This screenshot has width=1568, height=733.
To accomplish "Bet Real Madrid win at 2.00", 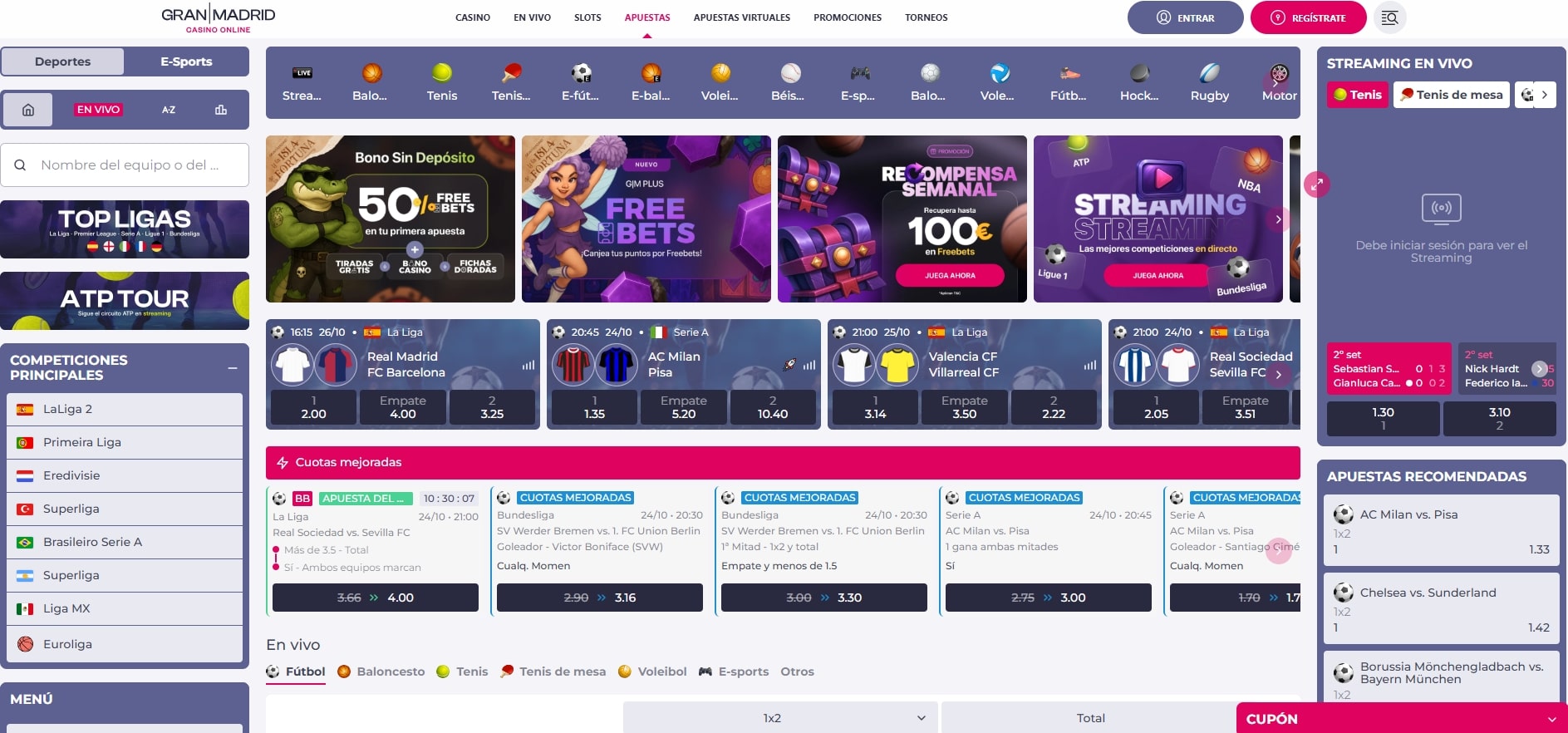I will click(x=313, y=407).
